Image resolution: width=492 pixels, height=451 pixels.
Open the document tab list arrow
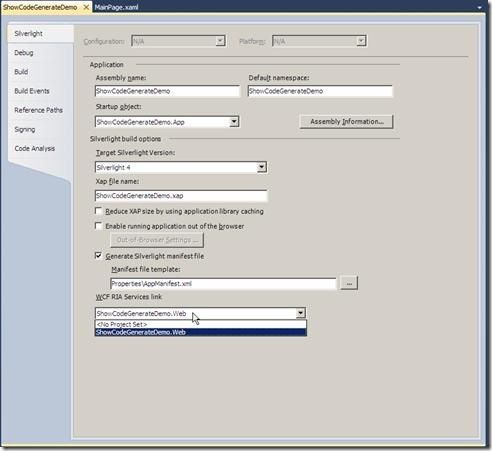pos(480,7)
